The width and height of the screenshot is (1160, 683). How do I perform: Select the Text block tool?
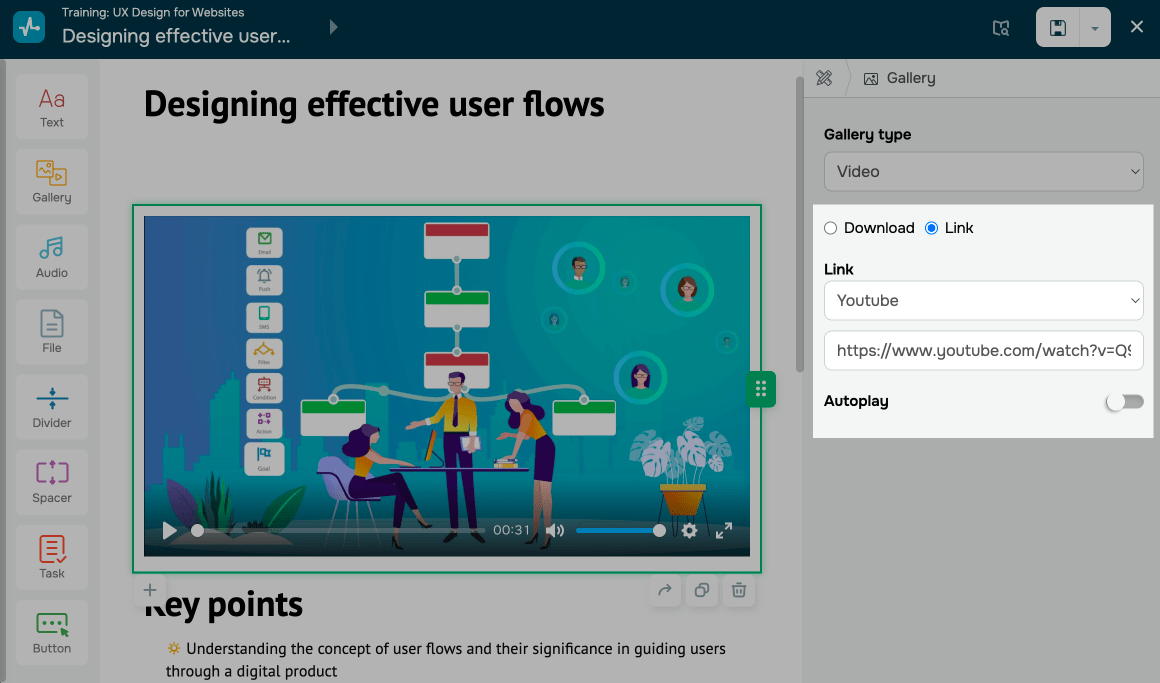(x=52, y=106)
